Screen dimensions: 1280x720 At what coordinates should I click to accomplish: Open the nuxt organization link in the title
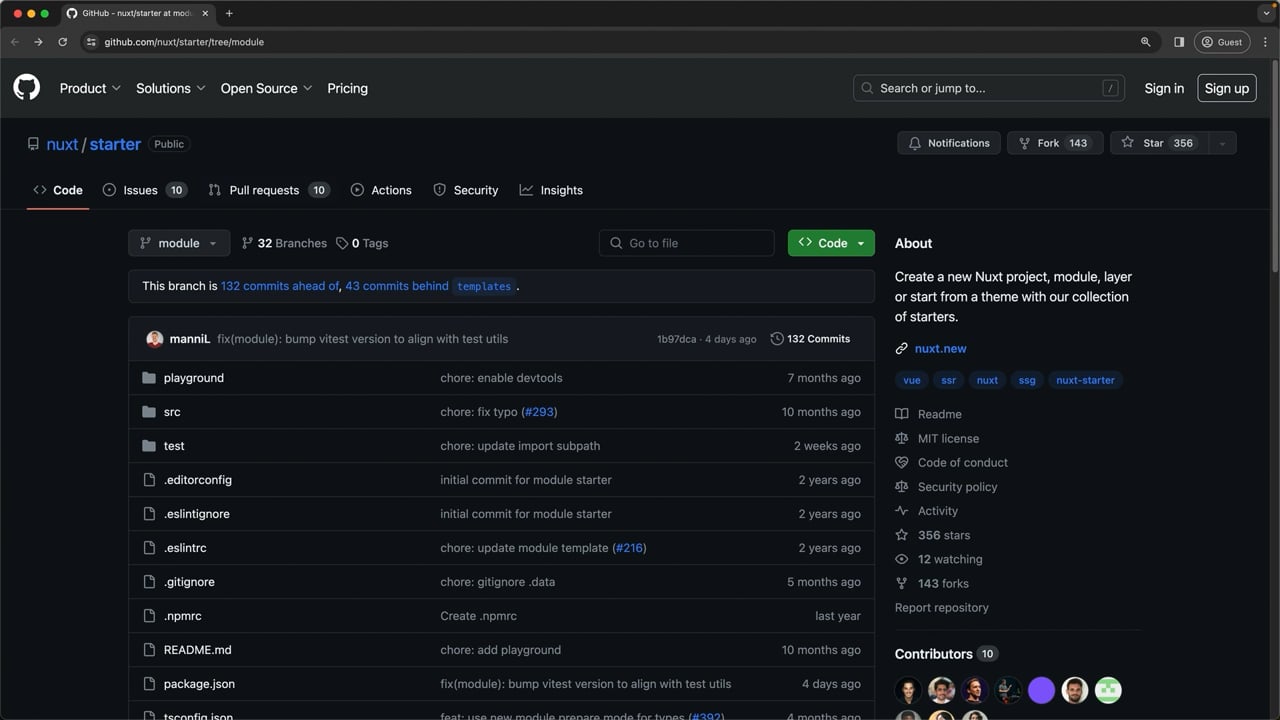pyautogui.click(x=62, y=144)
